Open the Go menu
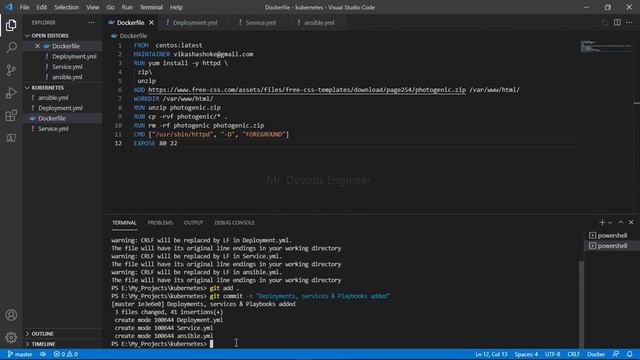640x360 pixels. [111, 7]
